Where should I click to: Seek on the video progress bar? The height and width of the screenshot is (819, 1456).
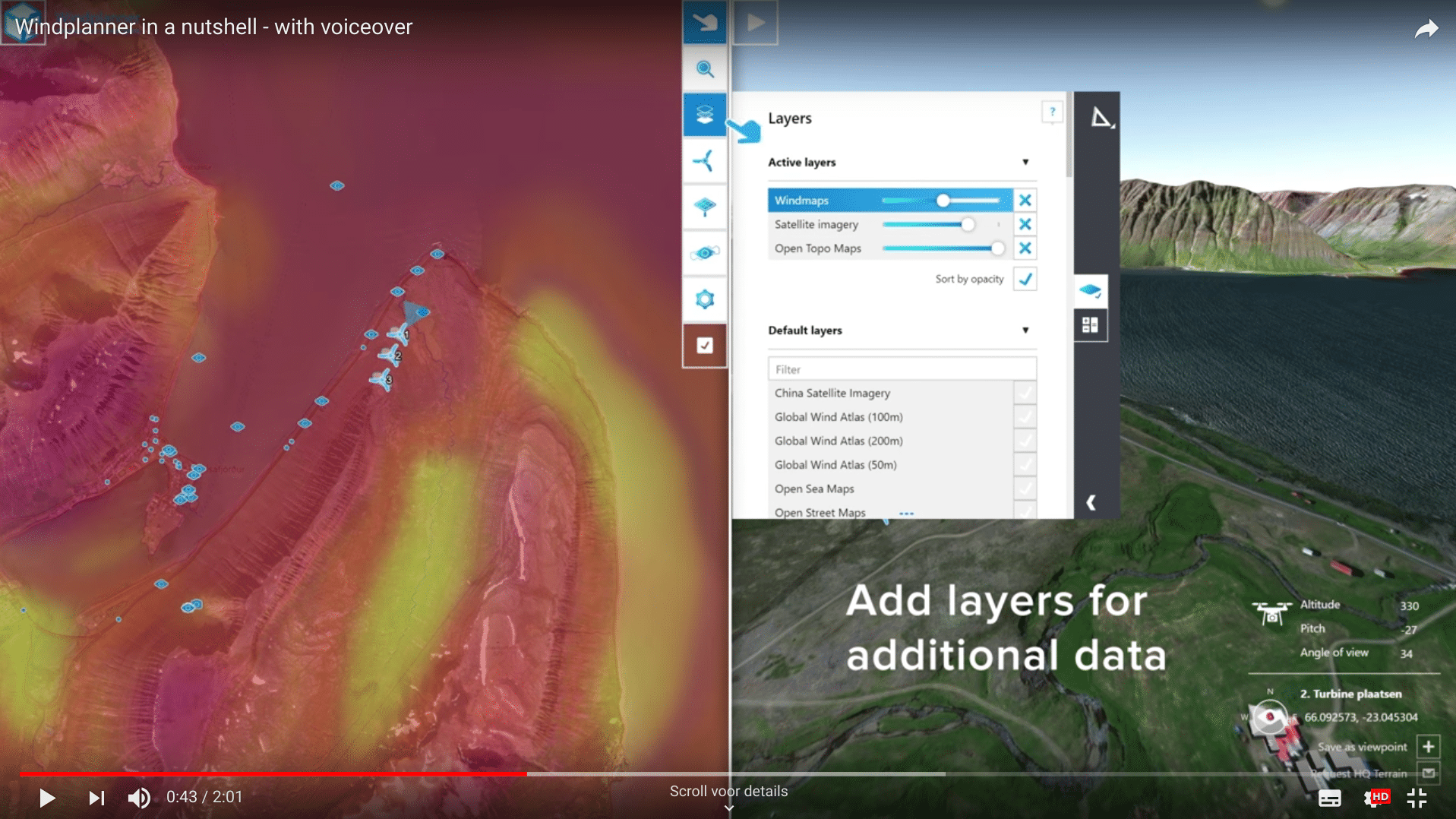[728, 774]
